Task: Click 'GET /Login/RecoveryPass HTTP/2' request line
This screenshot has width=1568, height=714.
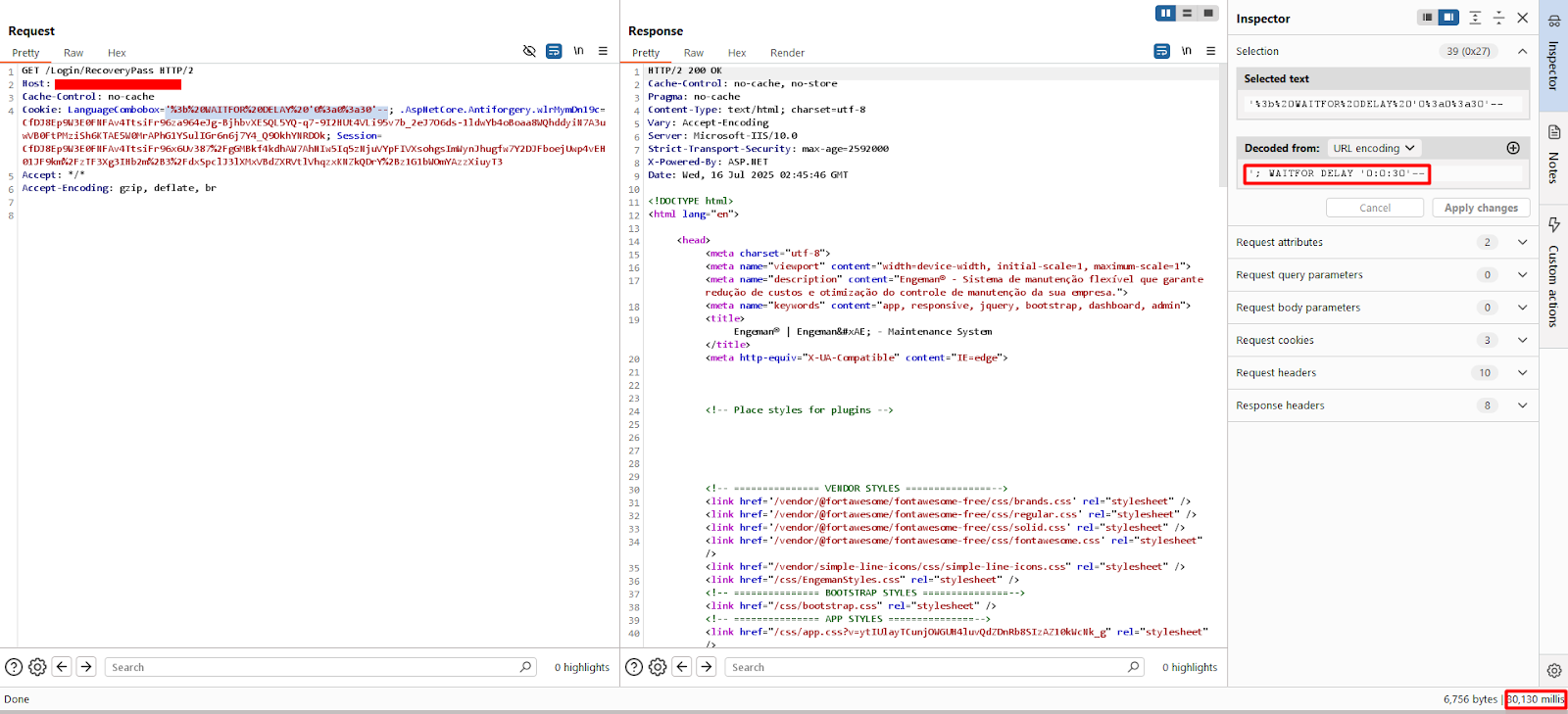Action: [108, 71]
